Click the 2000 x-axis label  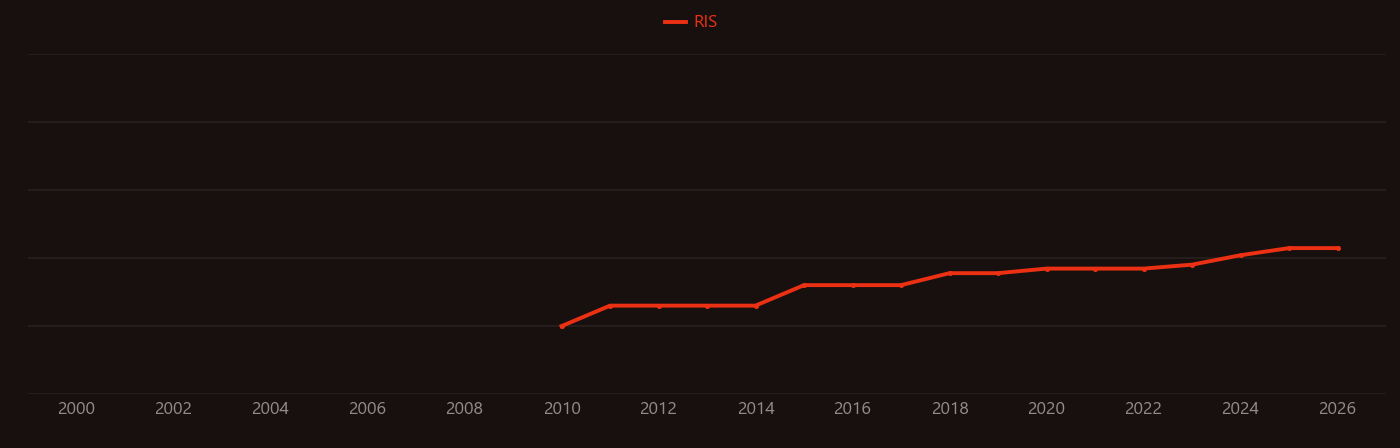click(x=77, y=409)
